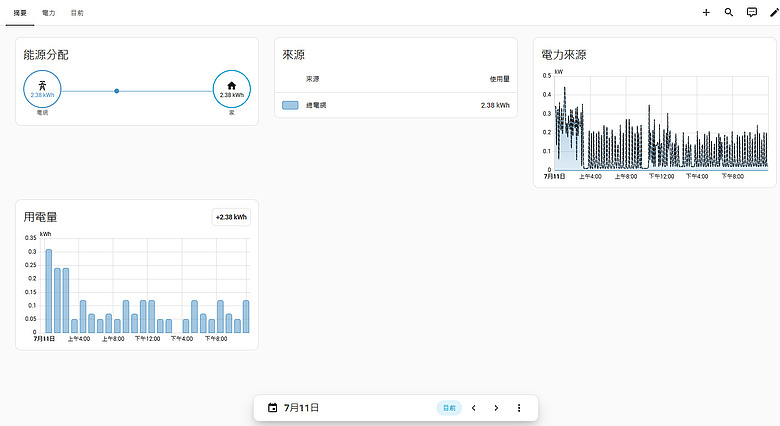Click the 電力來源 power chart area

(x=661, y=123)
